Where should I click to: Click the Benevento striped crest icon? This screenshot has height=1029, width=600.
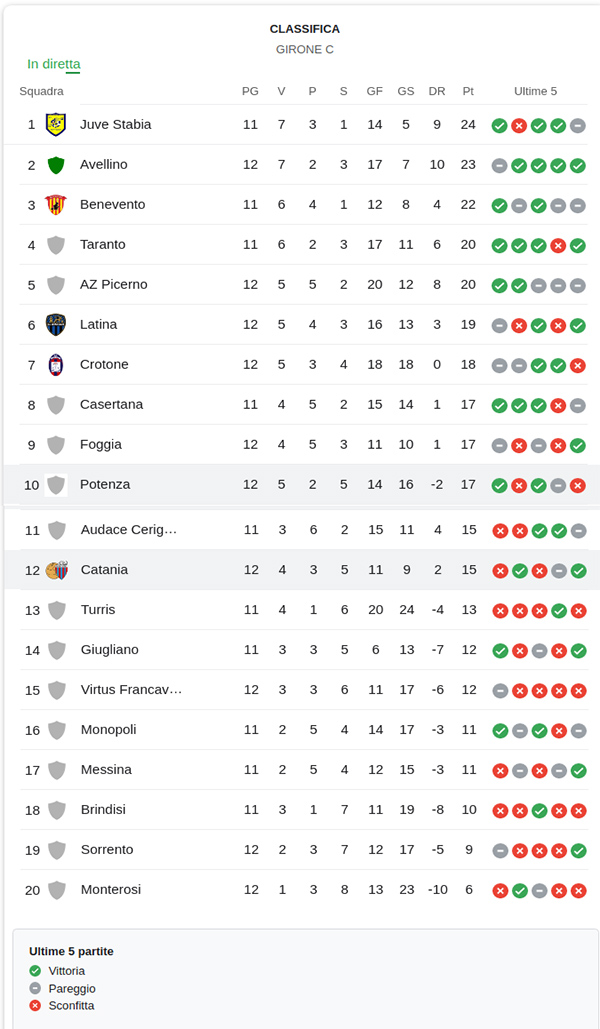(x=56, y=205)
